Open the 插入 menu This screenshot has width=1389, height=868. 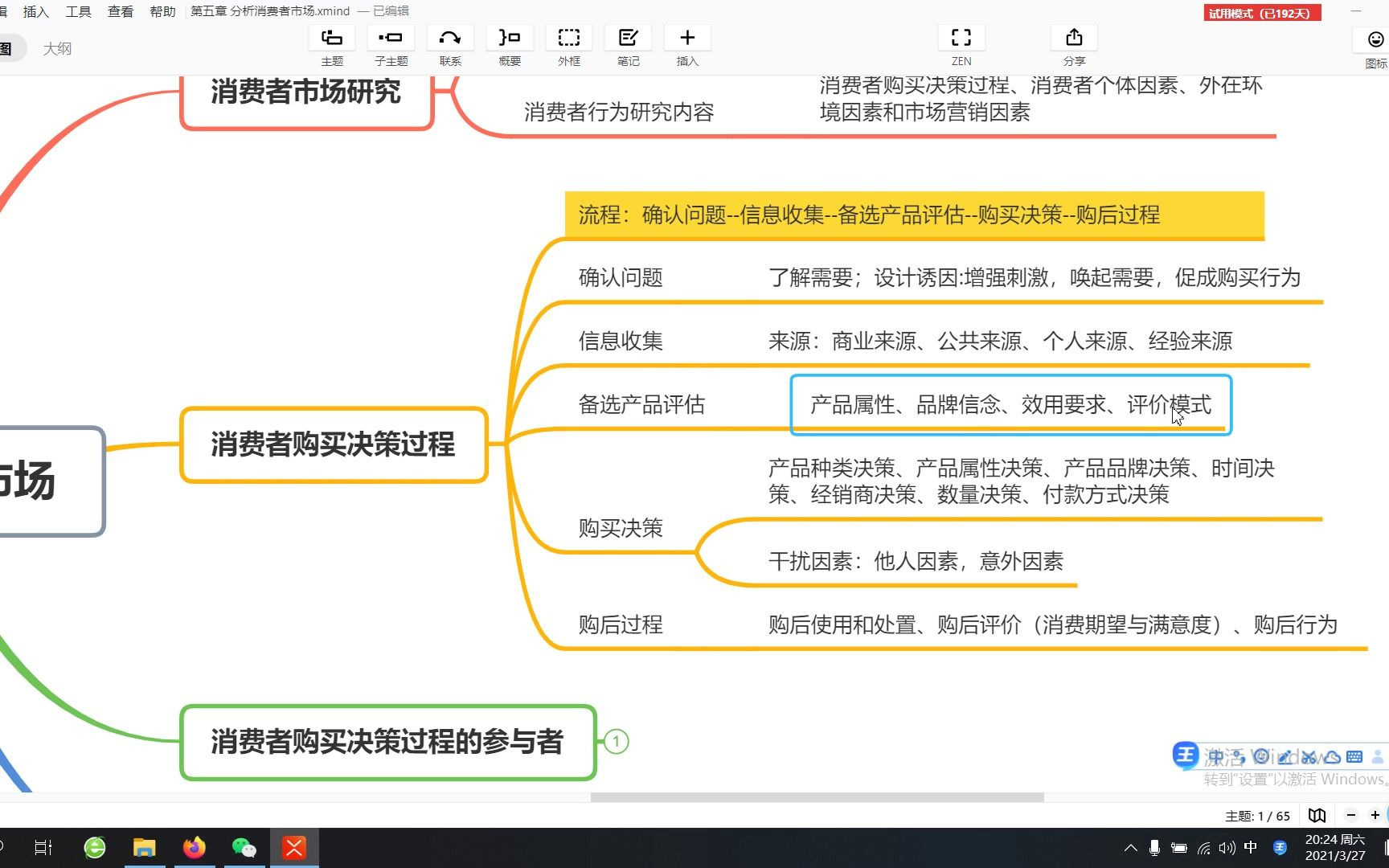tap(36, 11)
